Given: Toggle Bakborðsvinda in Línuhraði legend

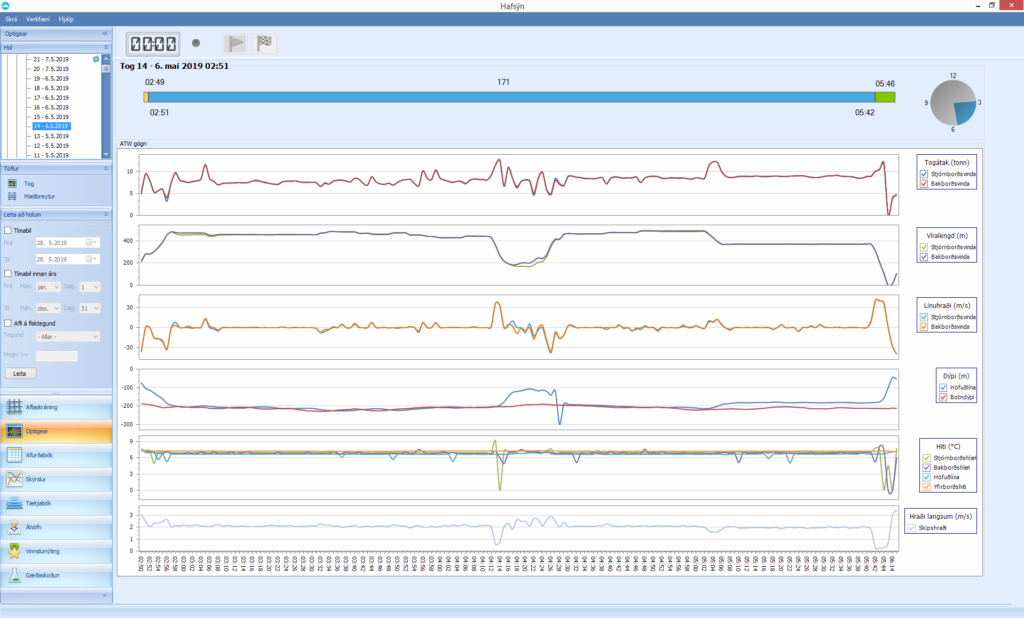Looking at the screenshot, I should pos(924,327).
